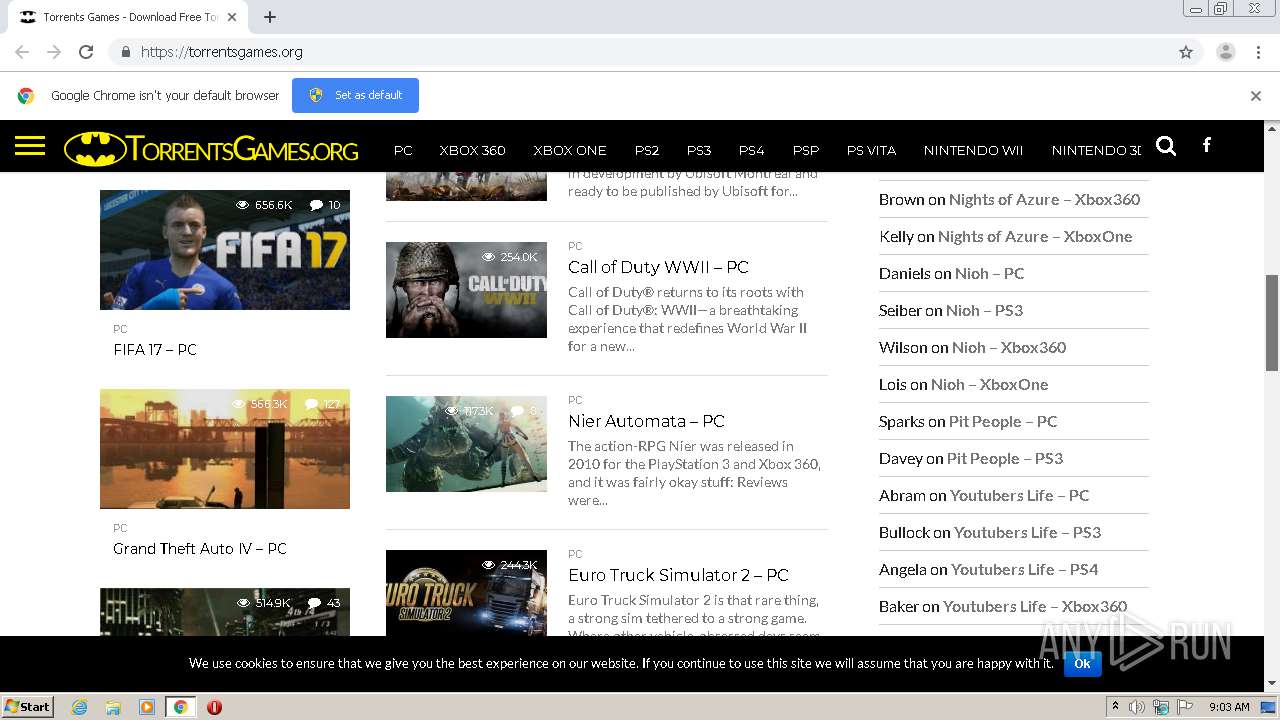Image resolution: width=1280 pixels, height=720 pixels.
Task: Open the Euro Truck Simulator 2 thumbnail
Action: [x=466, y=593]
